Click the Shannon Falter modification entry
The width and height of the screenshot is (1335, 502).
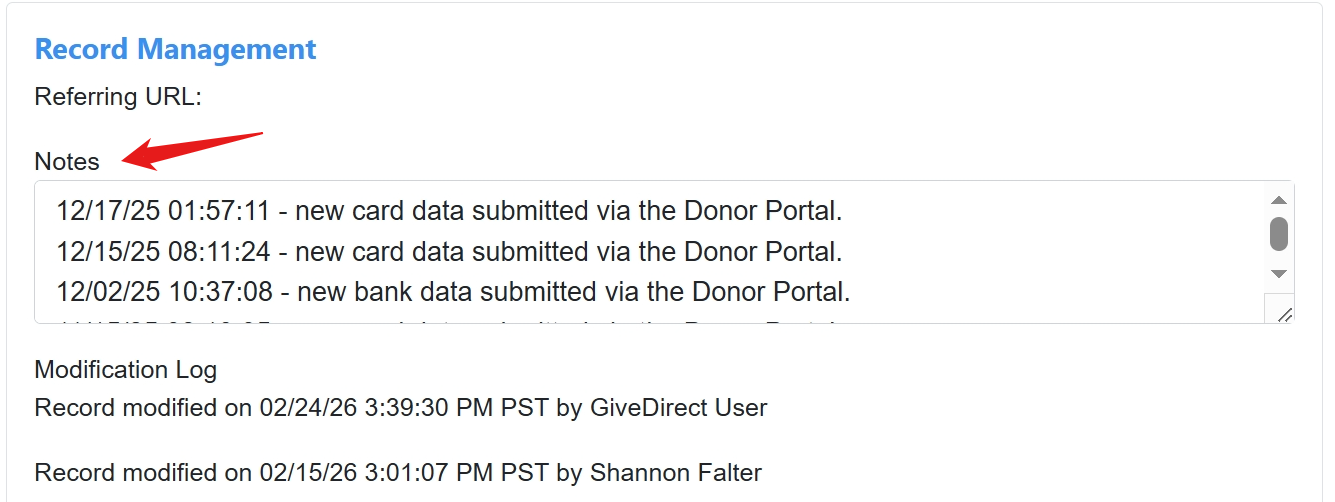click(x=398, y=473)
